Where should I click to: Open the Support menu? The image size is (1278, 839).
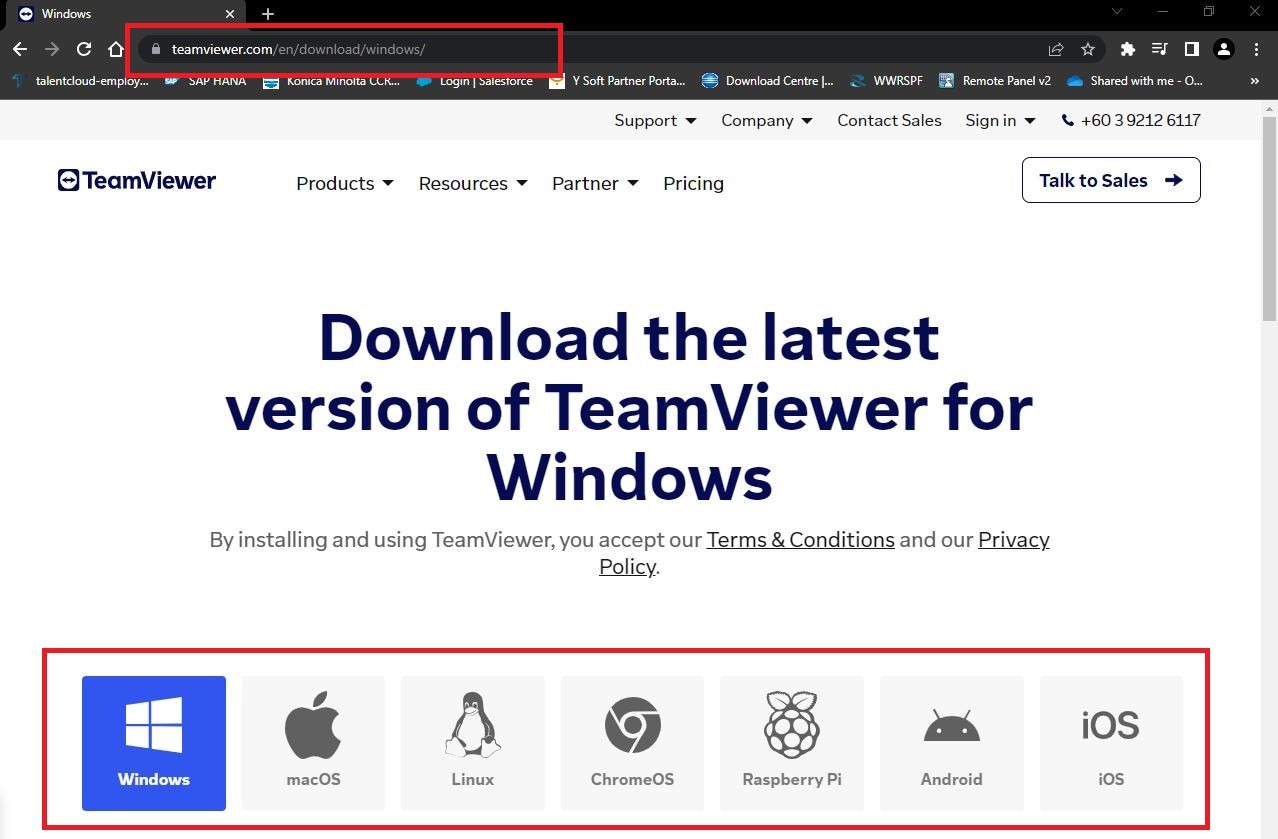(654, 120)
